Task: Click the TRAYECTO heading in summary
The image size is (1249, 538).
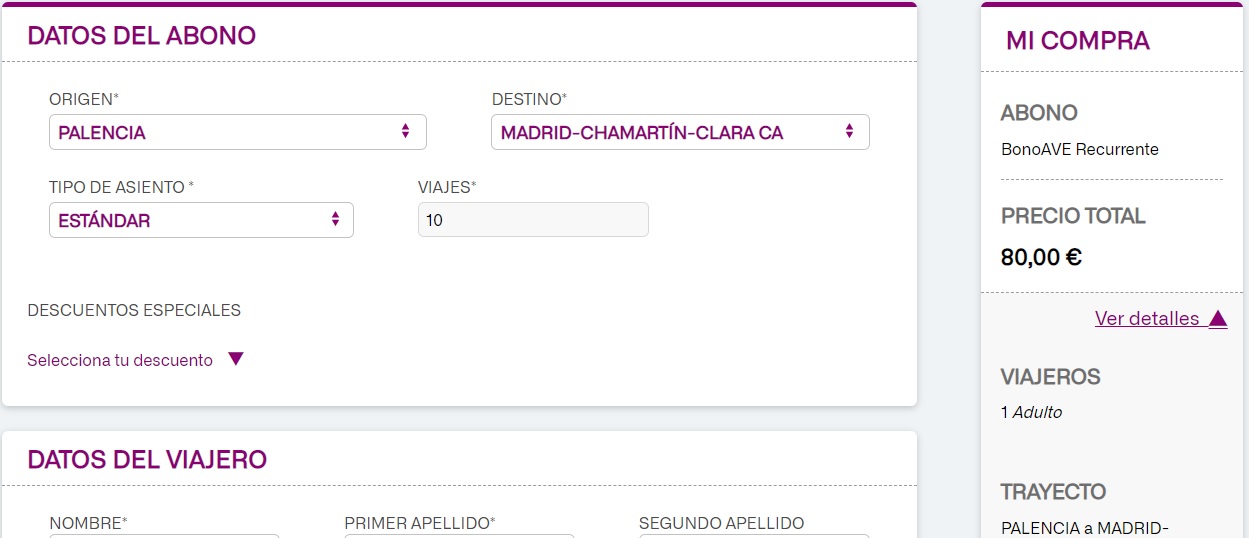Action: pos(1053,492)
